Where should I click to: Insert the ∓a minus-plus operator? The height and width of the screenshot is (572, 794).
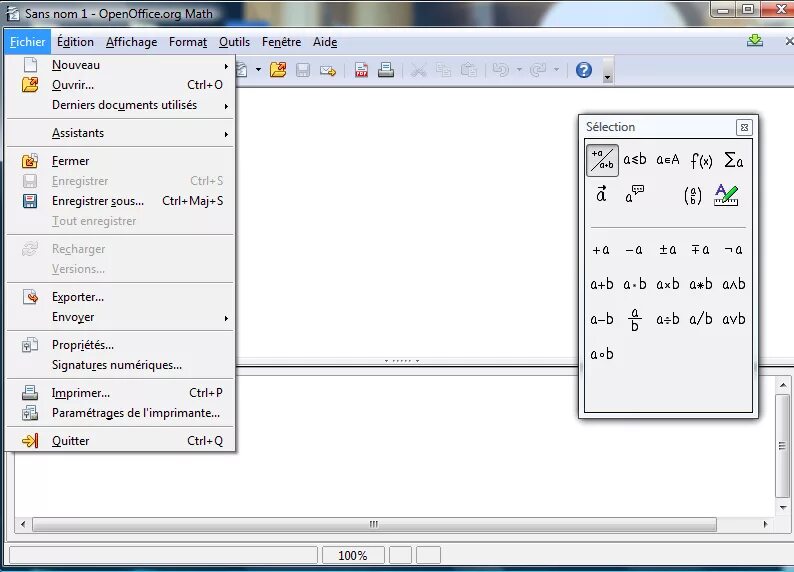pos(700,250)
